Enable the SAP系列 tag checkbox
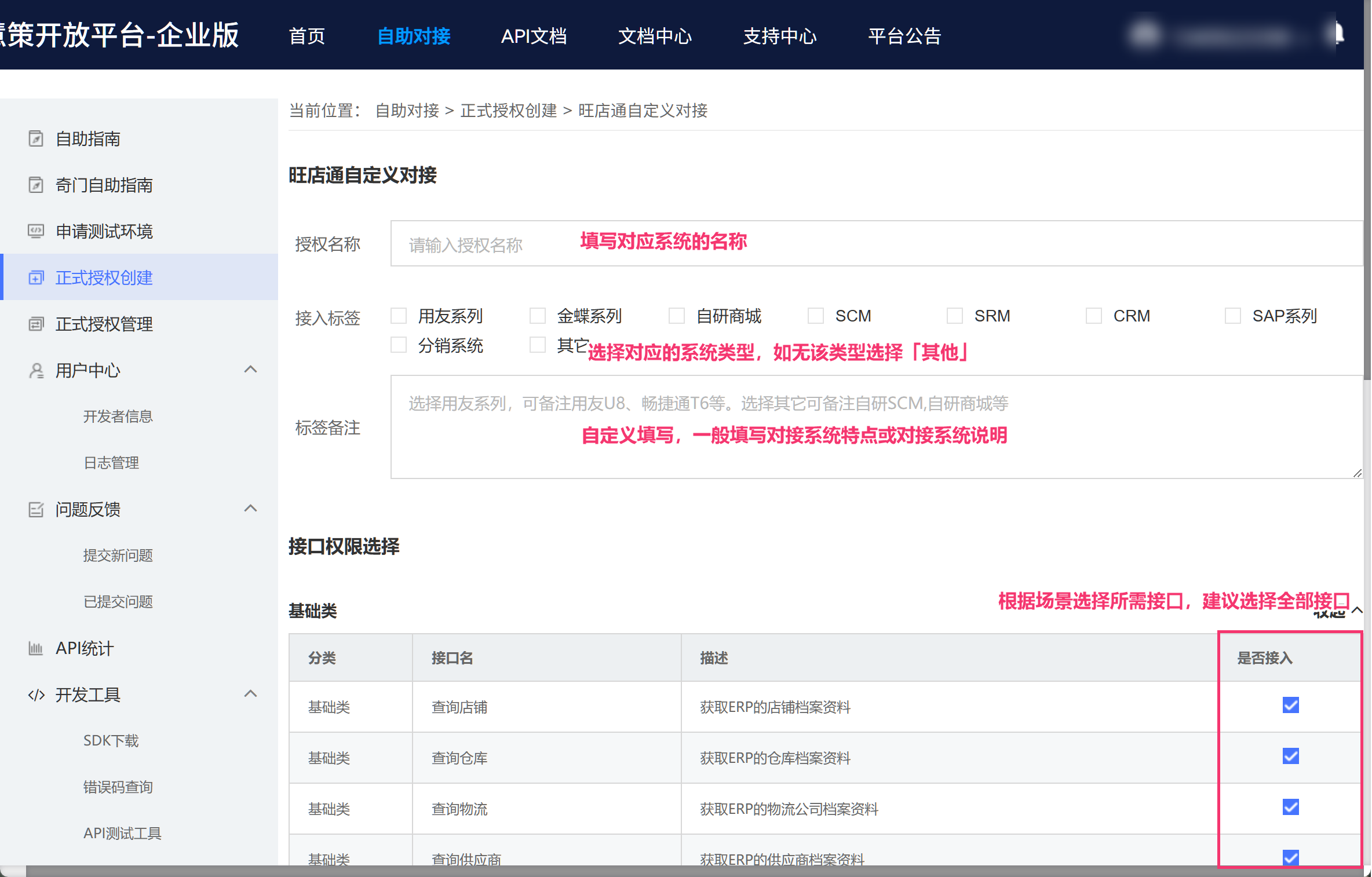Image resolution: width=1372 pixels, height=877 pixels. [x=1232, y=316]
